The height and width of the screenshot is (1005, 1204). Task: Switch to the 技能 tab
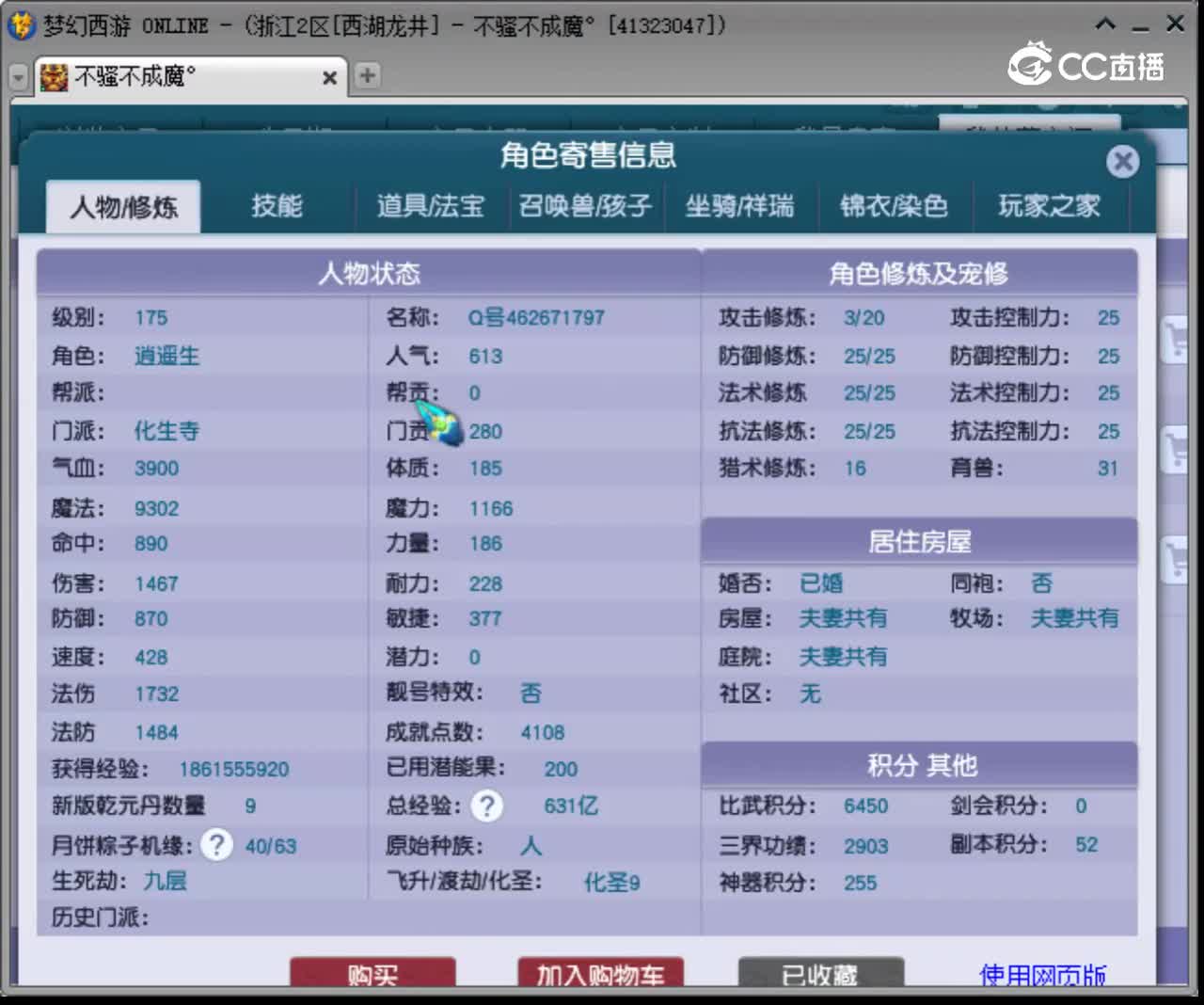(277, 206)
